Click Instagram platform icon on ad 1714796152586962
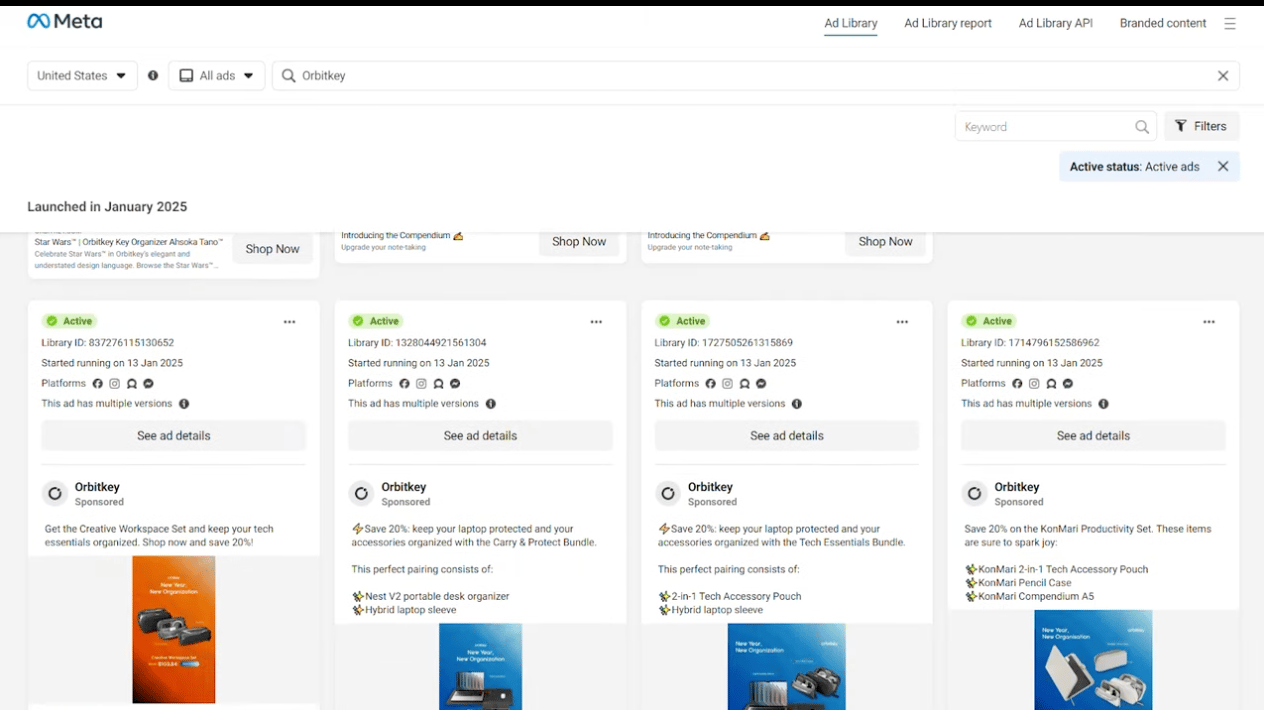 coord(1035,384)
